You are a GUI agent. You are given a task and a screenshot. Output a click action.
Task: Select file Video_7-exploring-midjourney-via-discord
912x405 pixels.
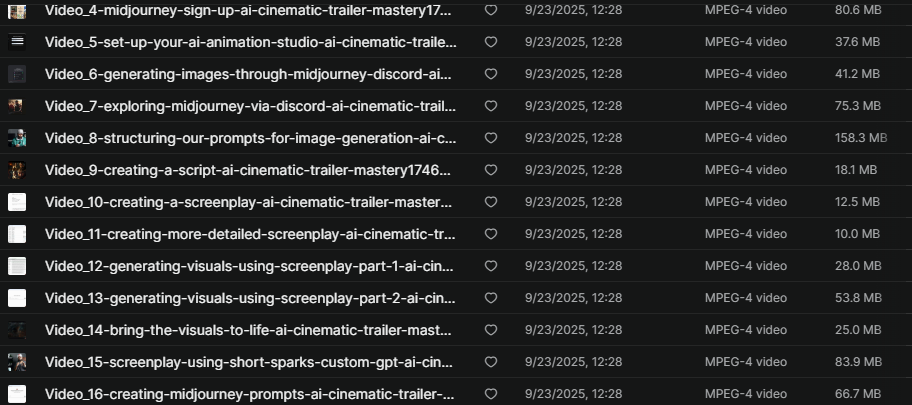(x=251, y=106)
